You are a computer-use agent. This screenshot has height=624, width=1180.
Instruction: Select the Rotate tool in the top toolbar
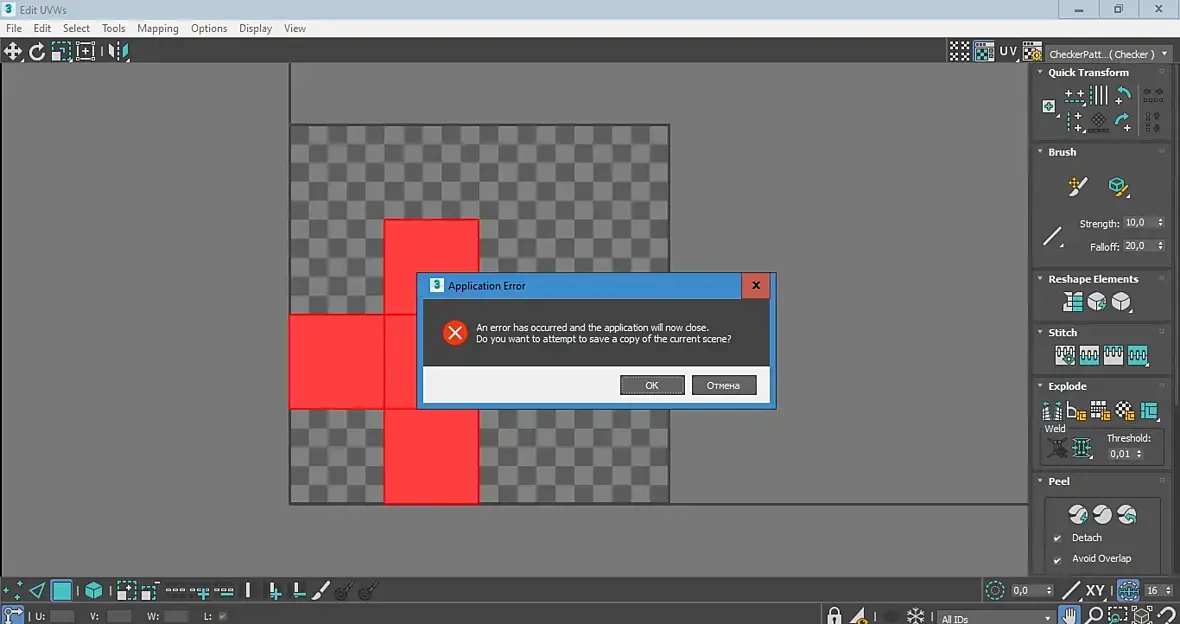tap(37, 51)
